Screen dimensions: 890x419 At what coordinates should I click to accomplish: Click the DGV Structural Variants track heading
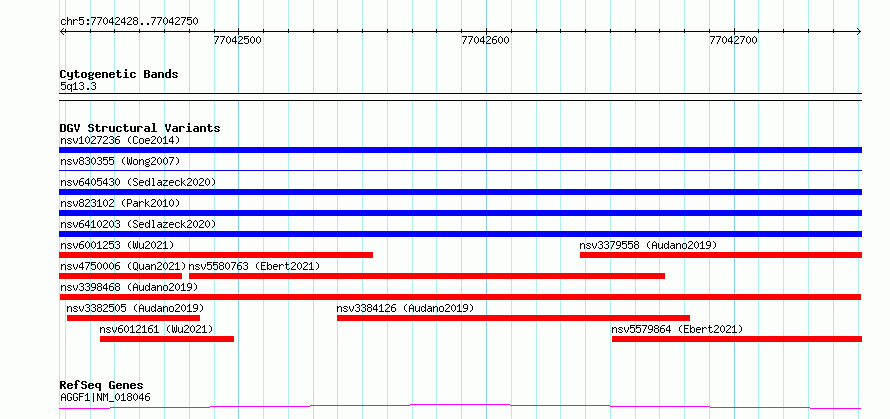140,128
